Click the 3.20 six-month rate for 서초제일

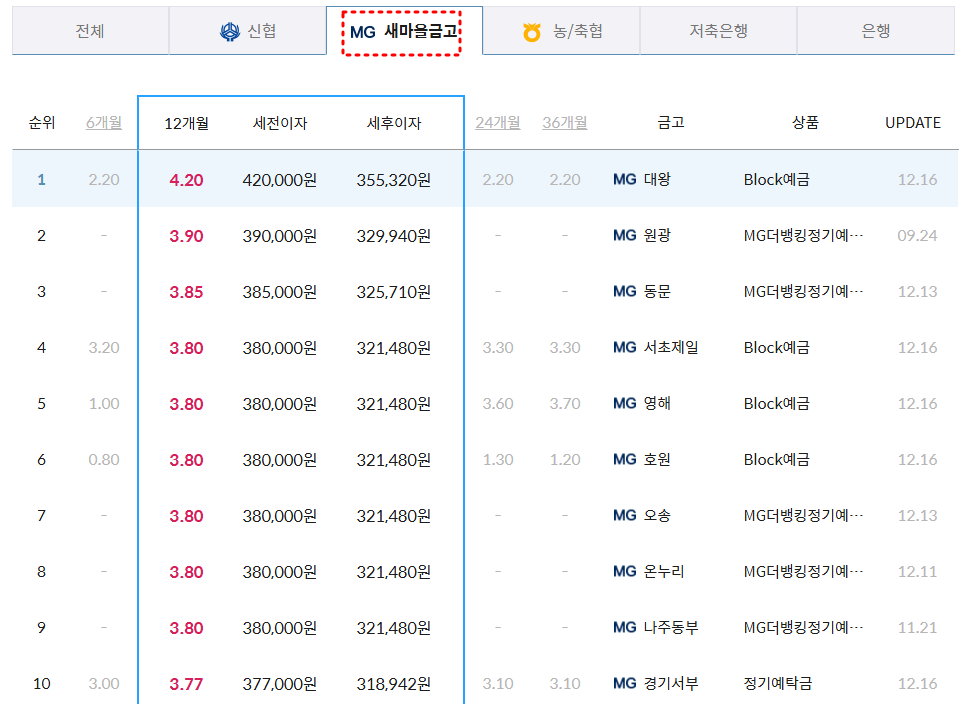click(104, 348)
